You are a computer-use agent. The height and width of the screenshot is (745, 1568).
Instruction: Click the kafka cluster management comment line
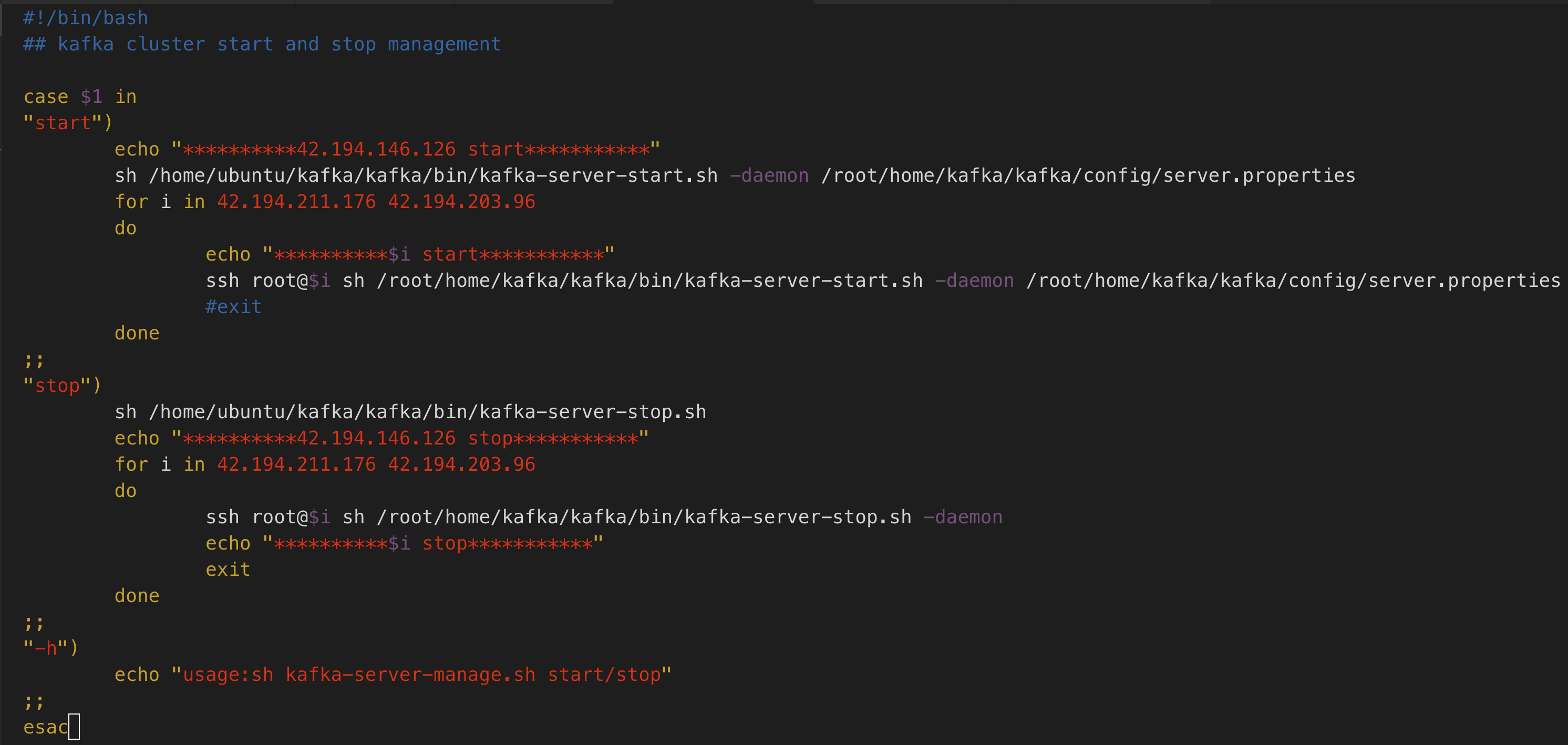[262, 44]
